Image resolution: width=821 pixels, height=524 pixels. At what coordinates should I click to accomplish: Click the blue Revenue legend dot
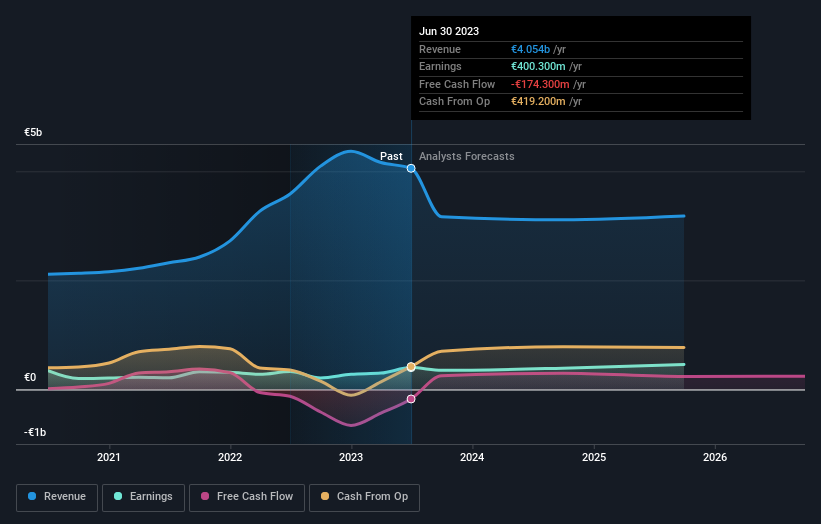click(x=32, y=496)
